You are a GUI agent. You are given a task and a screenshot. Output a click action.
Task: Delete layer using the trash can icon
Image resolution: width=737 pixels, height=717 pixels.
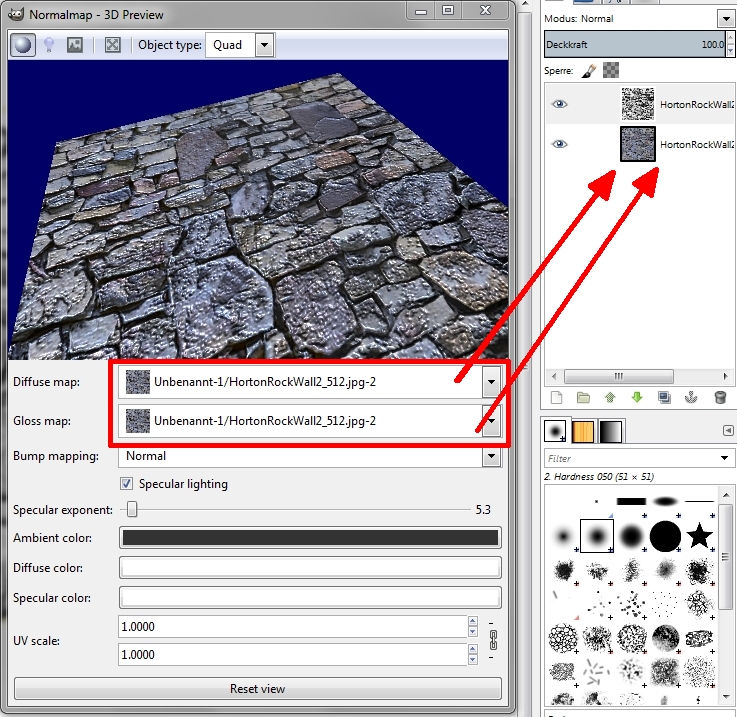tap(720, 398)
